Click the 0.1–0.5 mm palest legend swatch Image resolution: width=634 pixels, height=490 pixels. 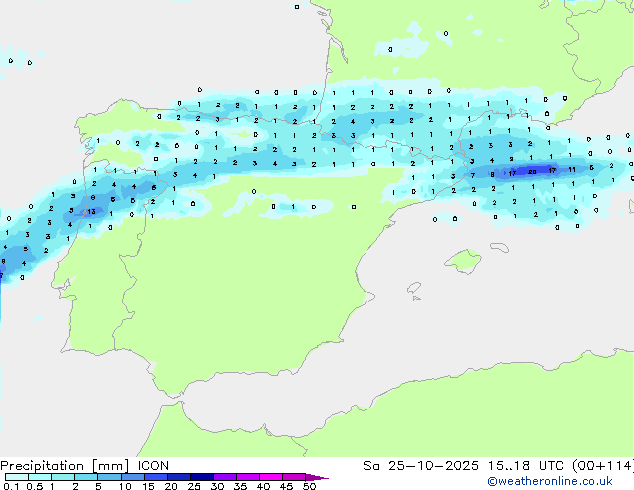17,477
